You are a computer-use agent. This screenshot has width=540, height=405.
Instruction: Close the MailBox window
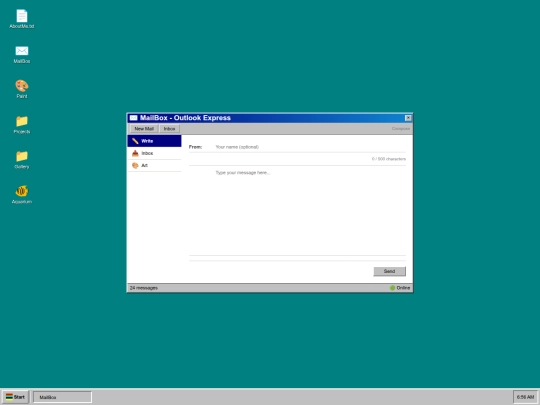[408, 118]
